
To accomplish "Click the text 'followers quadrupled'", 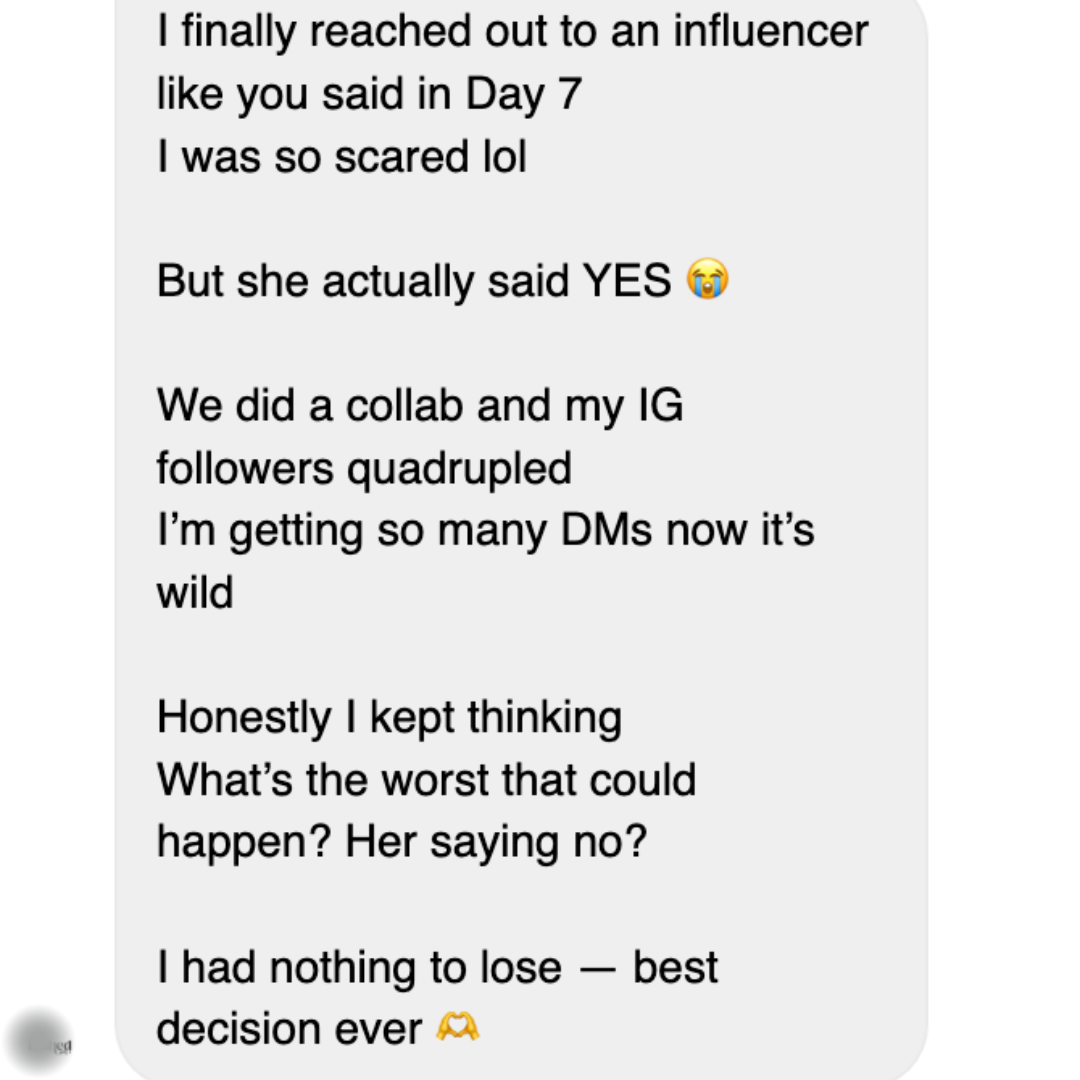I will pos(364,469).
